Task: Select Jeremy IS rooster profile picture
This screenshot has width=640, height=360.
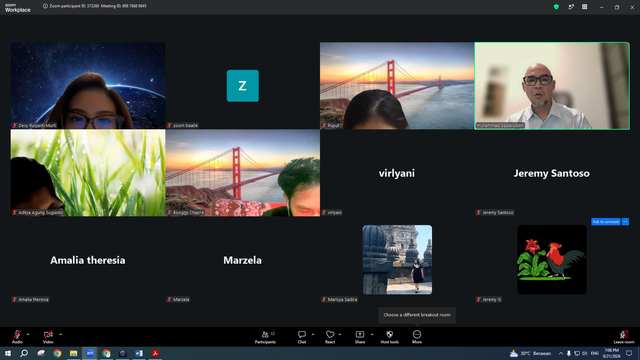Action: [552, 260]
